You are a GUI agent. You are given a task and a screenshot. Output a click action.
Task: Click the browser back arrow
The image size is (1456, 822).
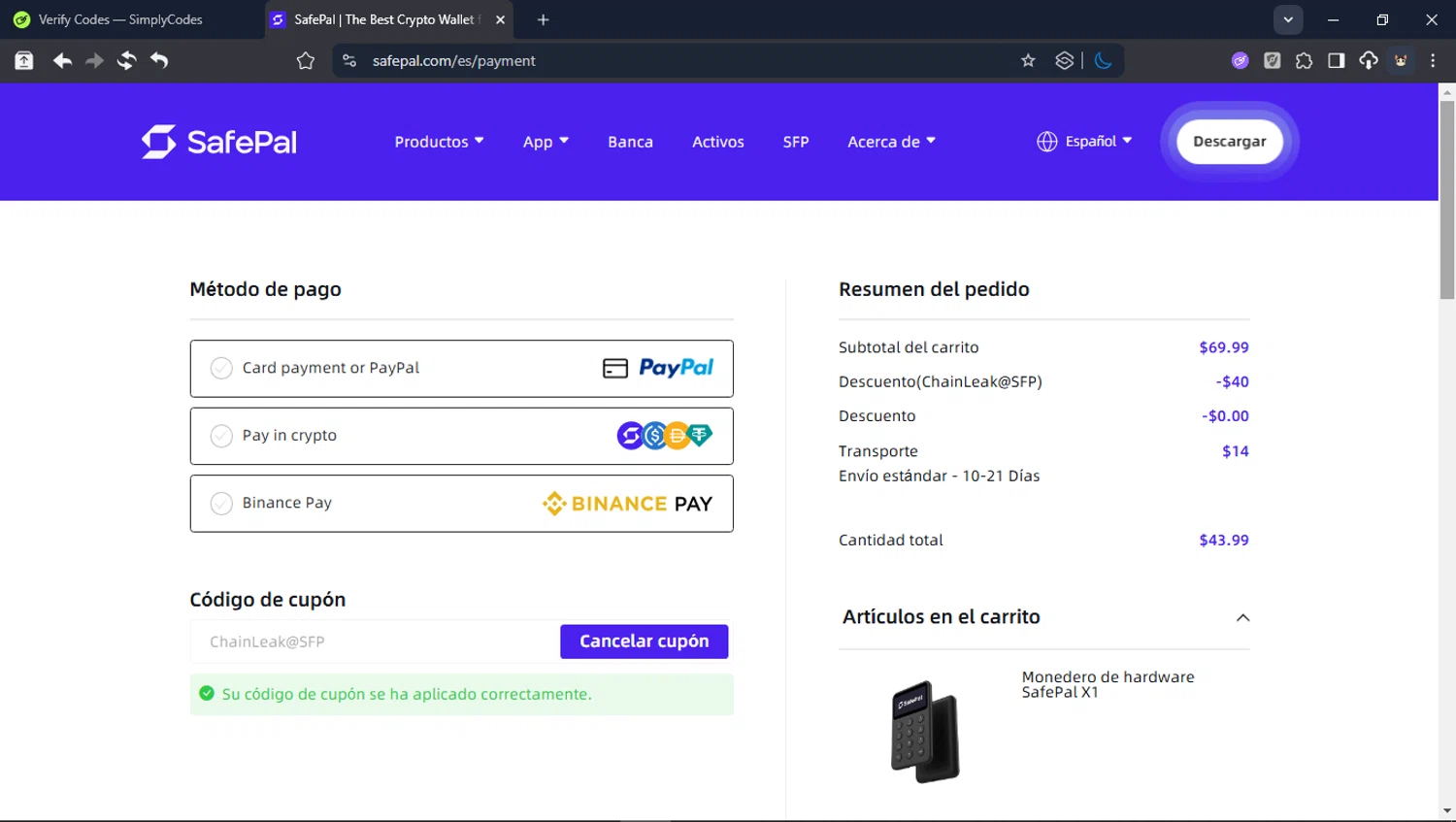pos(62,60)
